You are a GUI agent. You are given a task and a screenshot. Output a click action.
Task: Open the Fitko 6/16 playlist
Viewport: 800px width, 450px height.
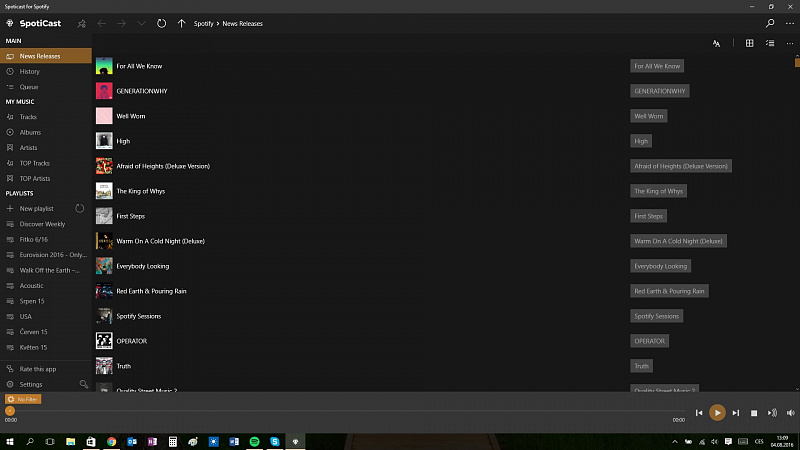[46, 239]
